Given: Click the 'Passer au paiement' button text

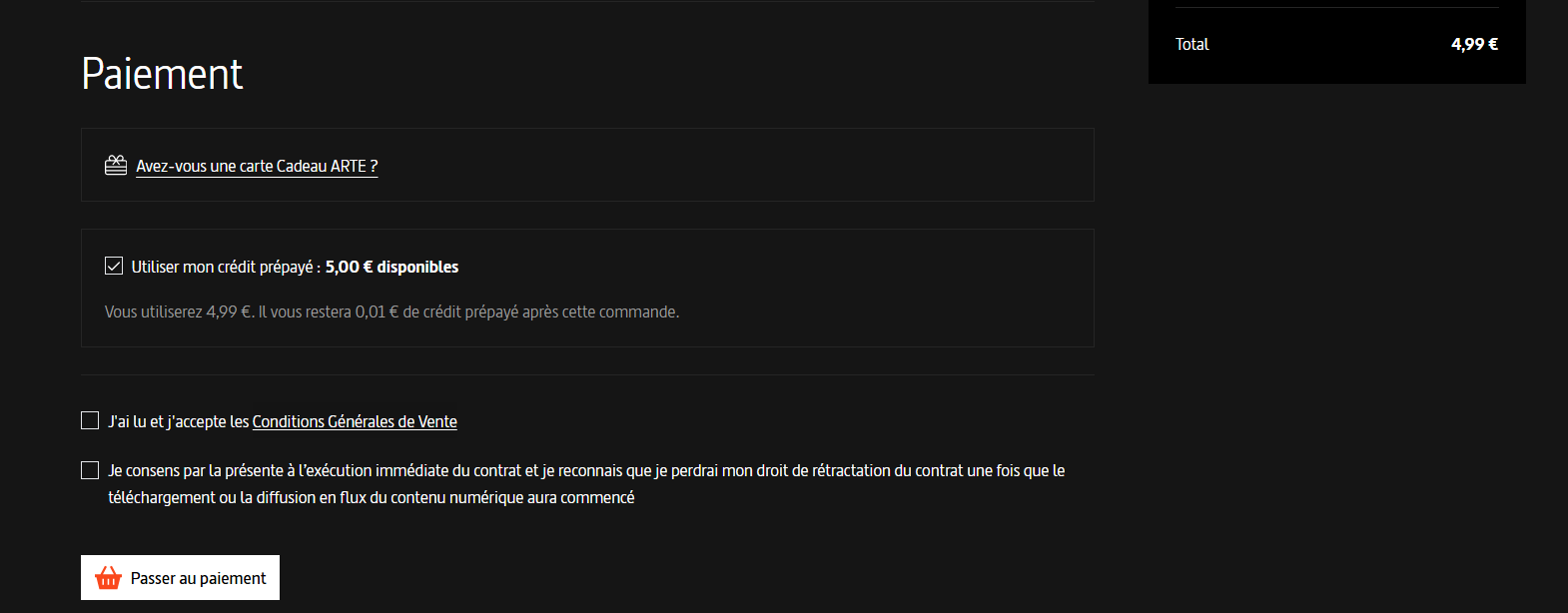Looking at the screenshot, I should [x=199, y=578].
